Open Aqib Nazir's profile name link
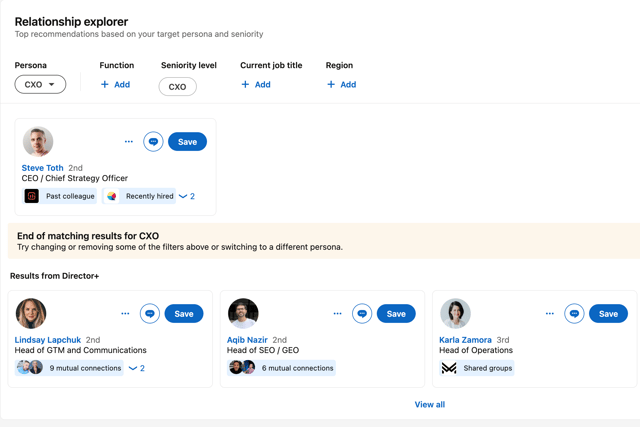 [x=247, y=340]
